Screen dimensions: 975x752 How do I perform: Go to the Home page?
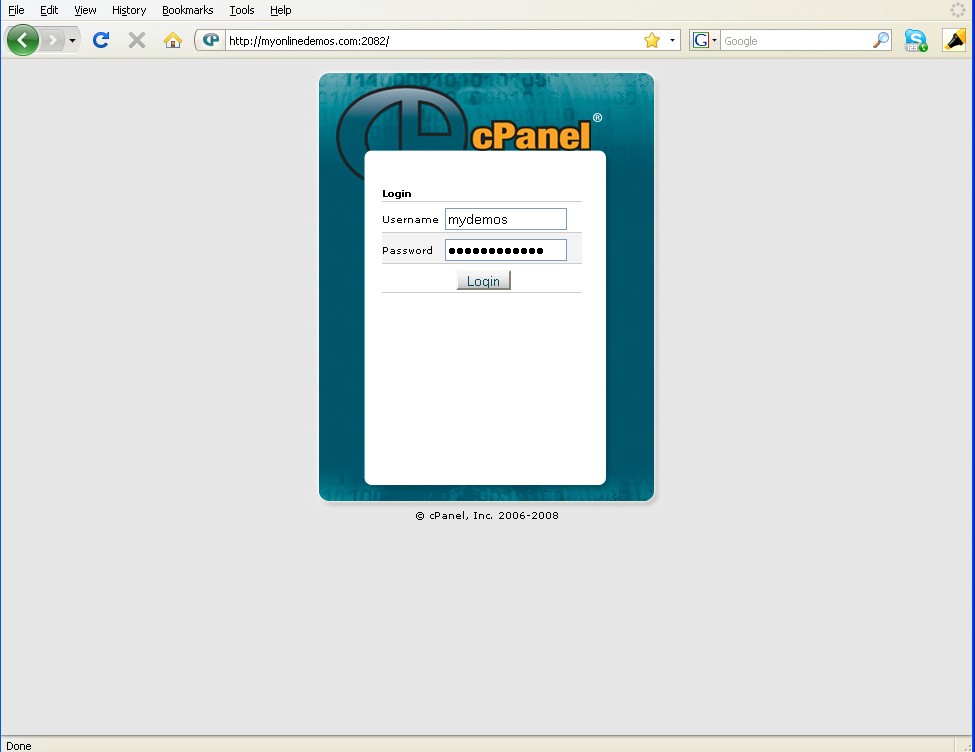(x=173, y=41)
